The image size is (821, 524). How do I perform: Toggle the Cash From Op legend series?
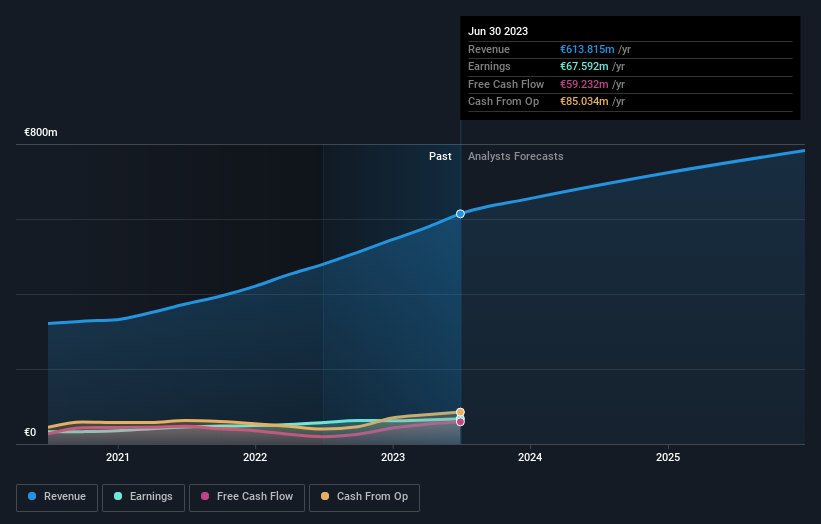364,497
